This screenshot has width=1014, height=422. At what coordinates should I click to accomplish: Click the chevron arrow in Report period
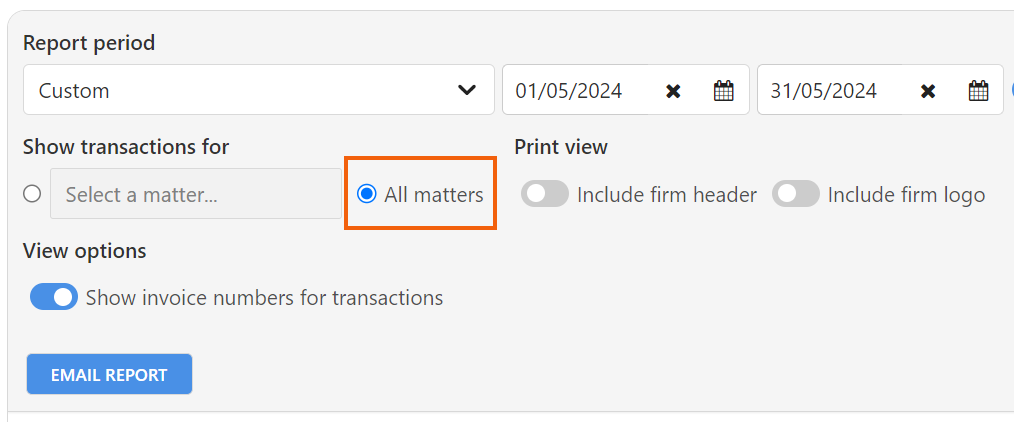(x=467, y=90)
